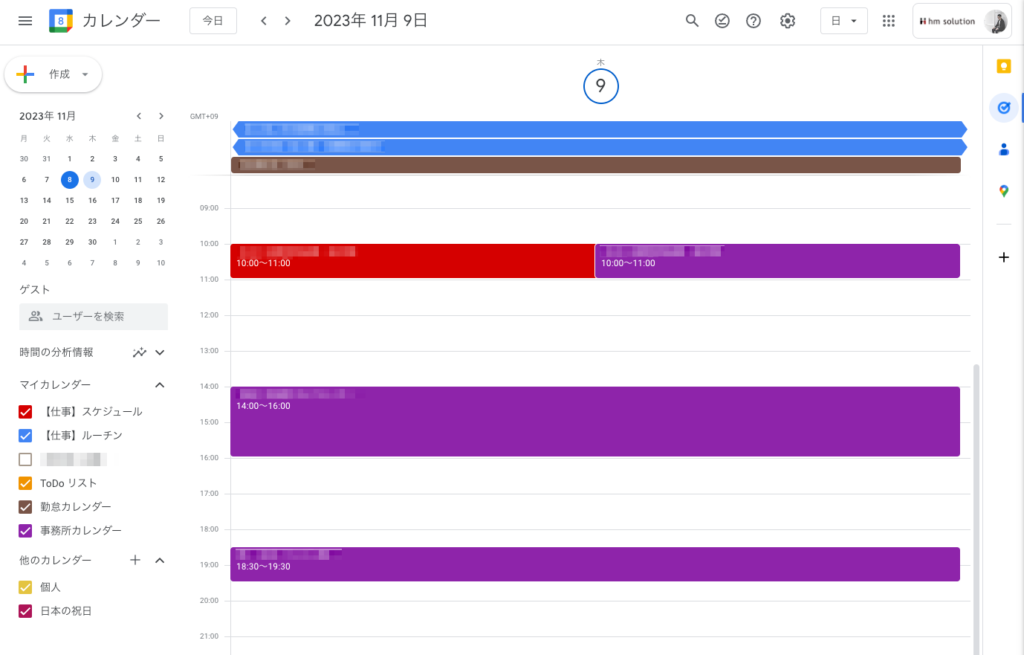Show next month in mini calendar
This screenshot has height=655, width=1024.
161,116
